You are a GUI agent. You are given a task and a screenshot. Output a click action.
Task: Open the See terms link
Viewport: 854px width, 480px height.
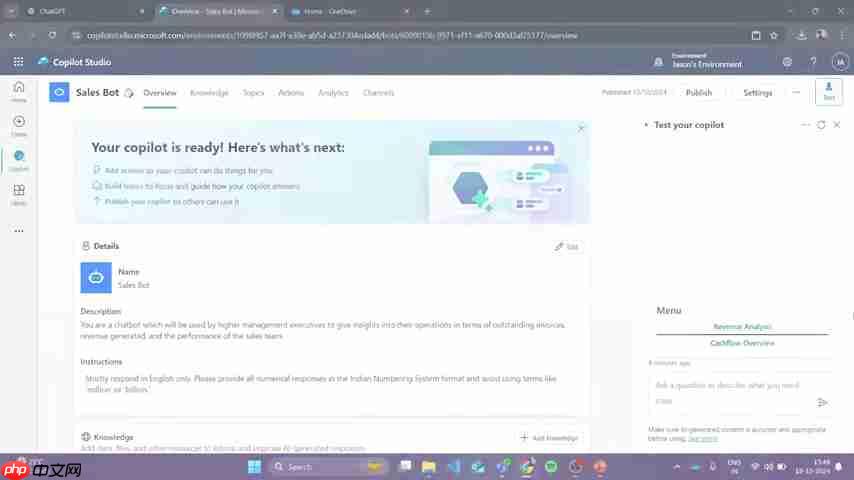point(703,439)
